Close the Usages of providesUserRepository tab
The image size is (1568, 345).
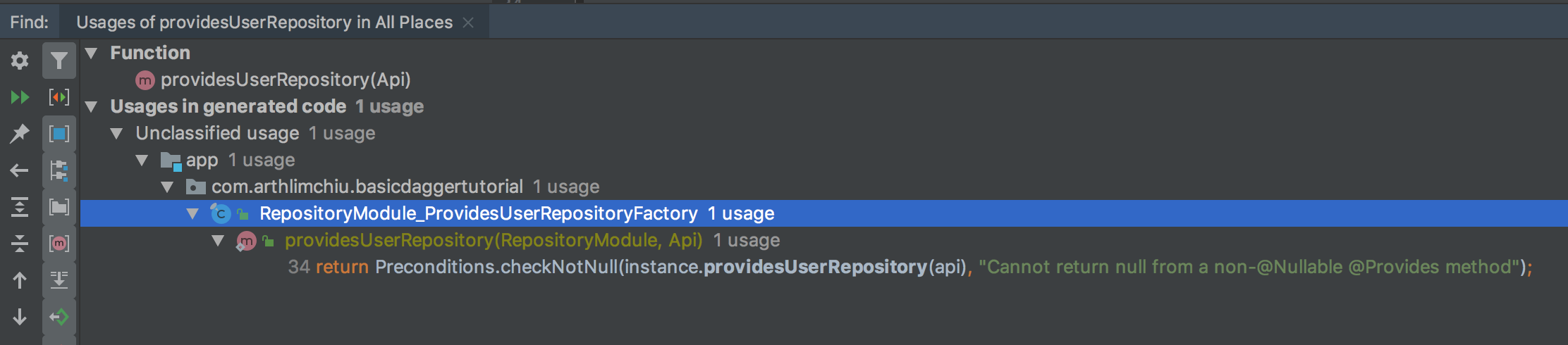coord(468,23)
